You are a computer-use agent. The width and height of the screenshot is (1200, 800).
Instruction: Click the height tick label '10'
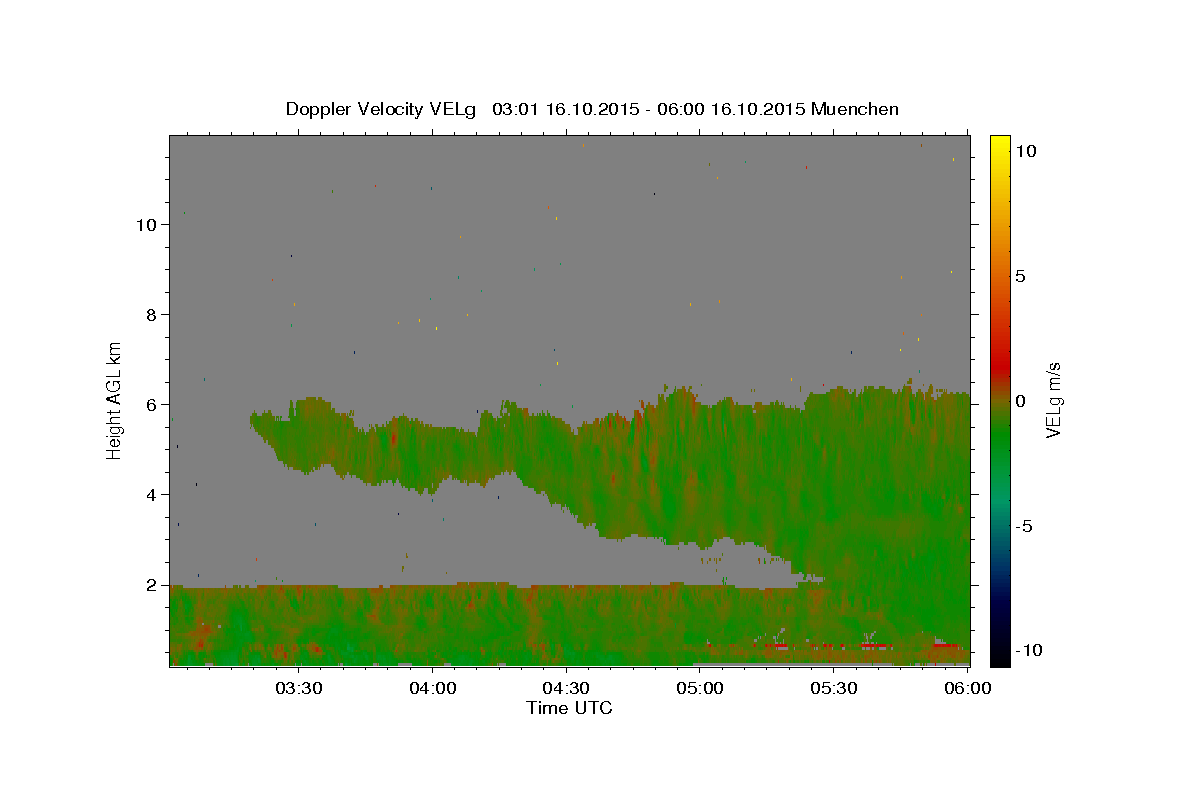(x=148, y=224)
